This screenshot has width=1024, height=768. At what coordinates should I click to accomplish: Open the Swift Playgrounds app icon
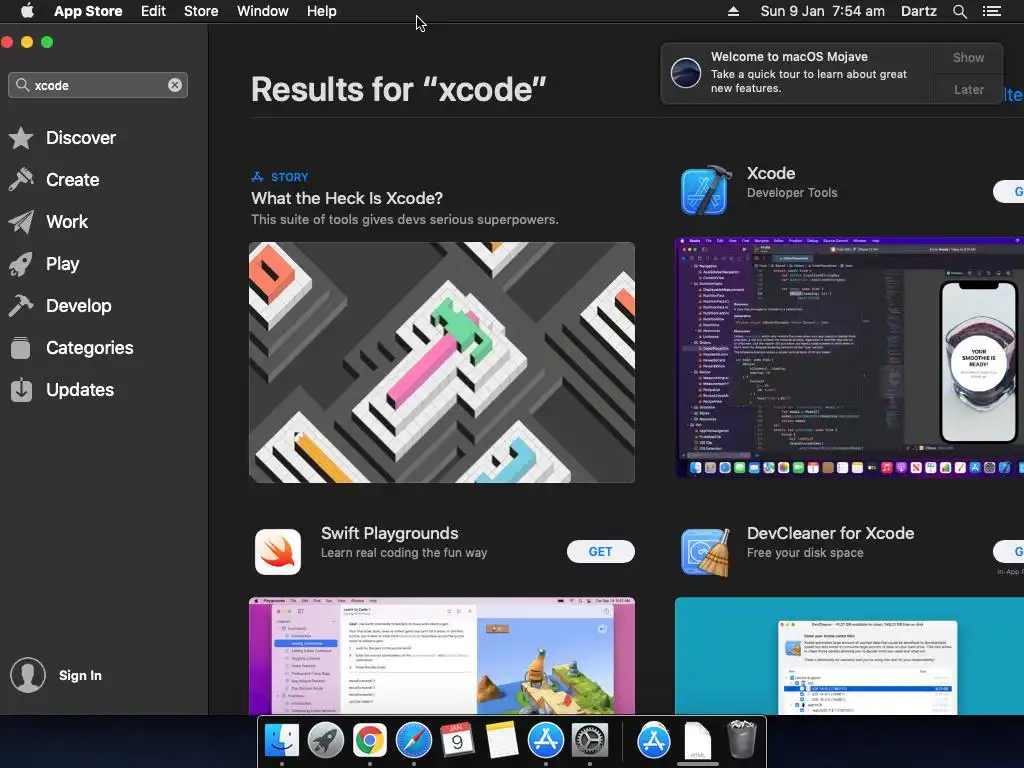278,552
